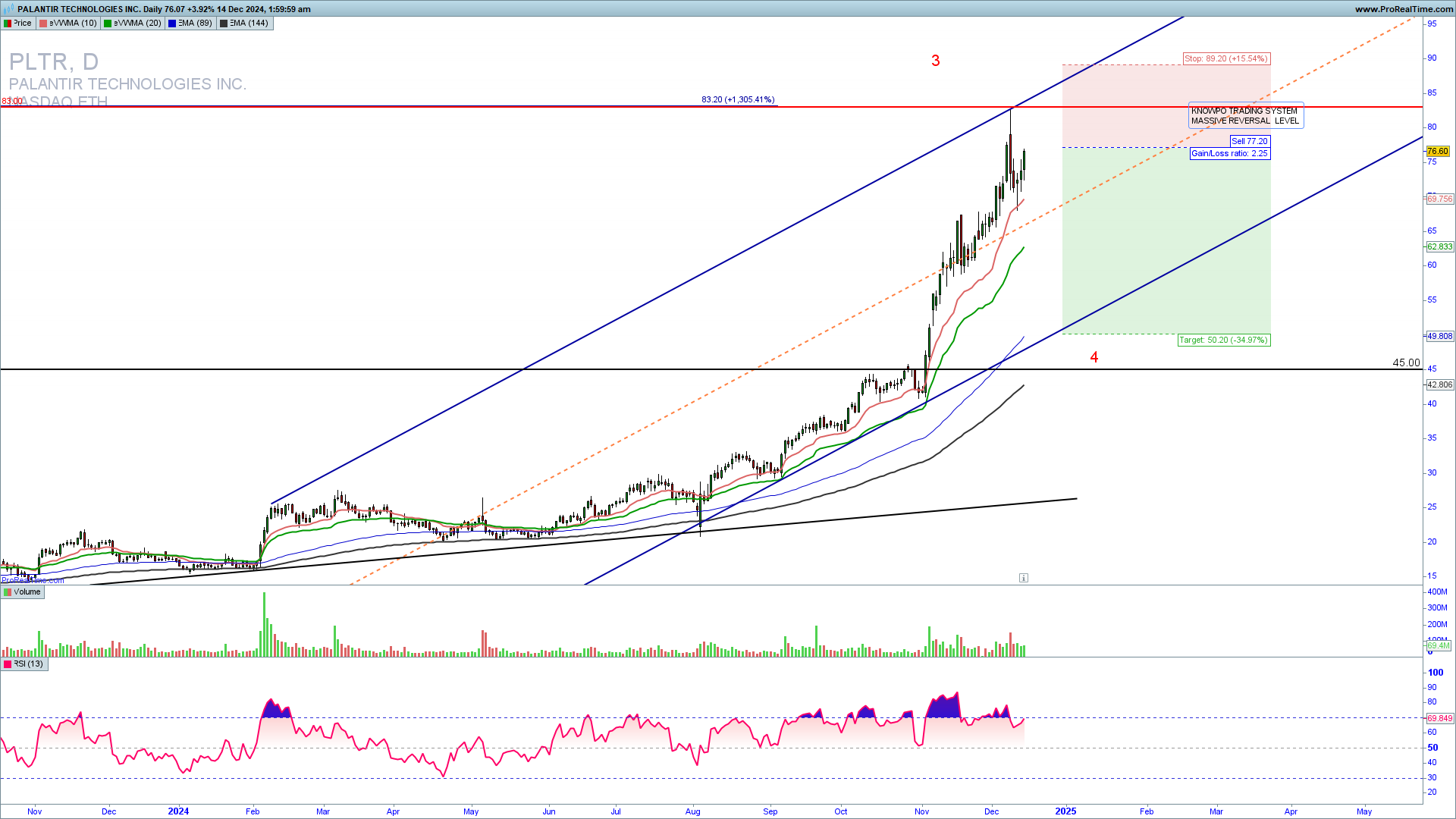Select the Volume panel label
Viewport: 1456px width, 819px height.
click(22, 592)
